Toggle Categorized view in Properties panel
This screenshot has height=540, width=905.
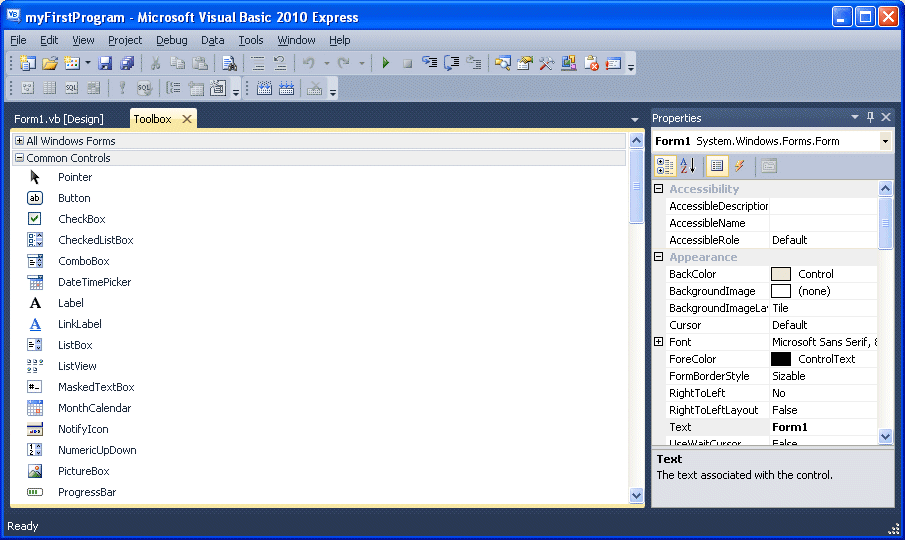665,166
